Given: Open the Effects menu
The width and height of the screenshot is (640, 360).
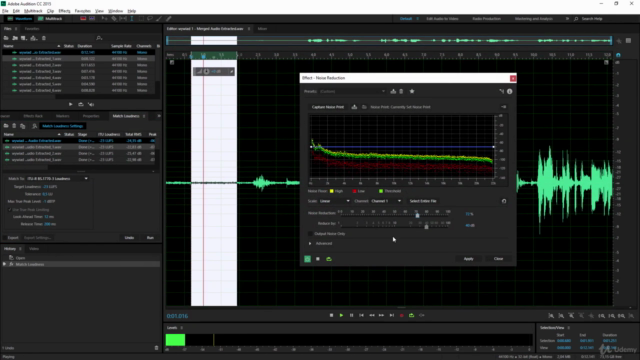Looking at the screenshot, I should click(64, 11).
